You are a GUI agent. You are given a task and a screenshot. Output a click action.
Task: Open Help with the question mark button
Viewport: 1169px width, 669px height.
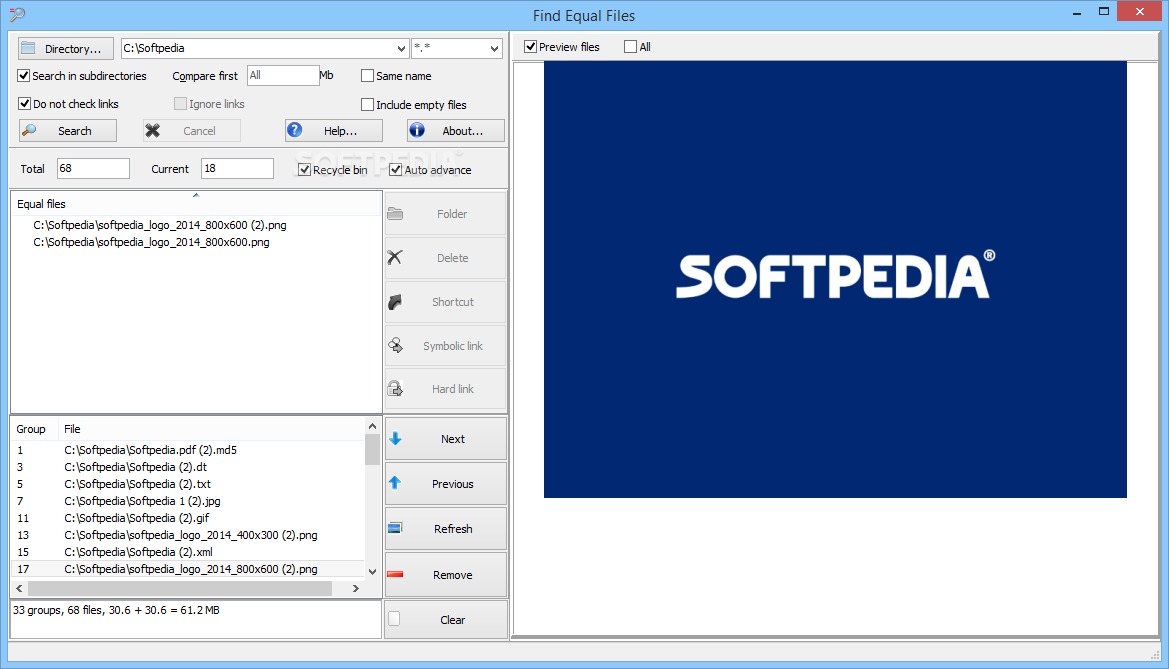pos(333,131)
